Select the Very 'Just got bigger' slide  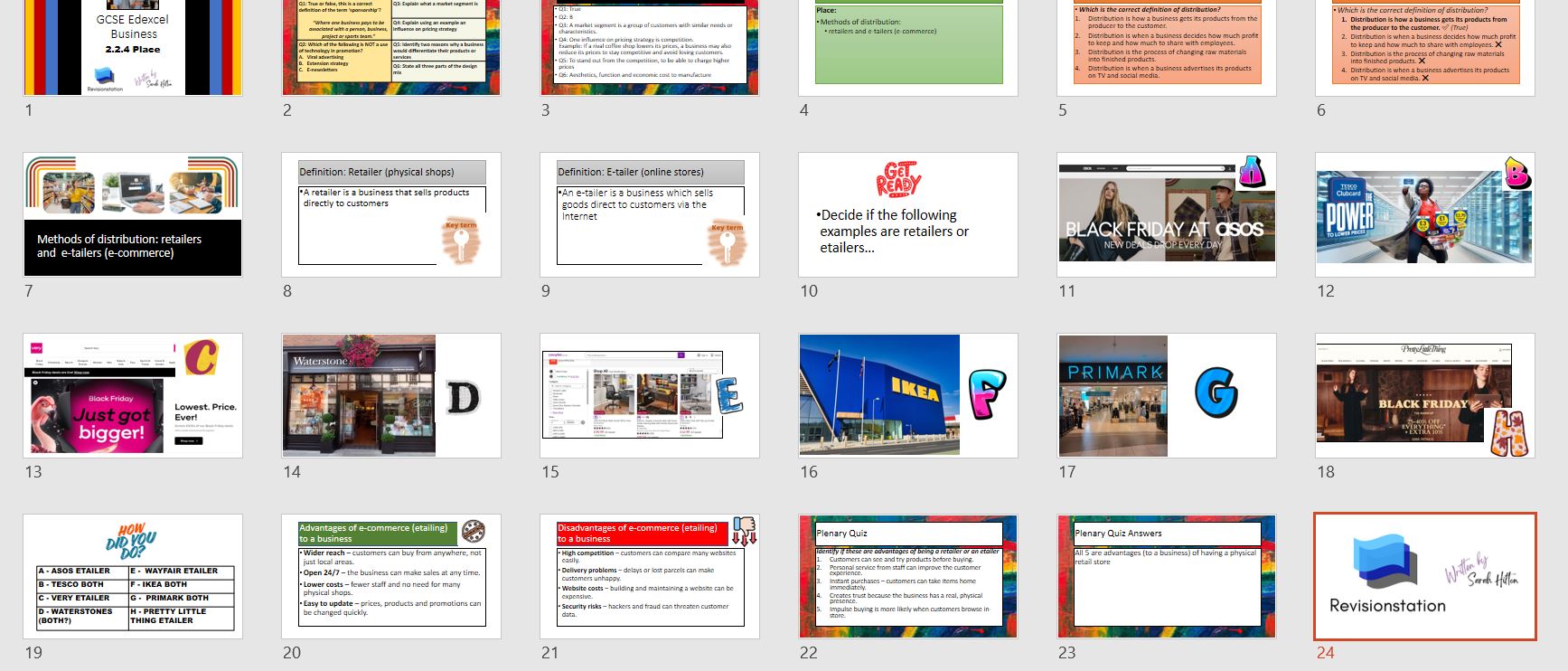[x=133, y=395]
